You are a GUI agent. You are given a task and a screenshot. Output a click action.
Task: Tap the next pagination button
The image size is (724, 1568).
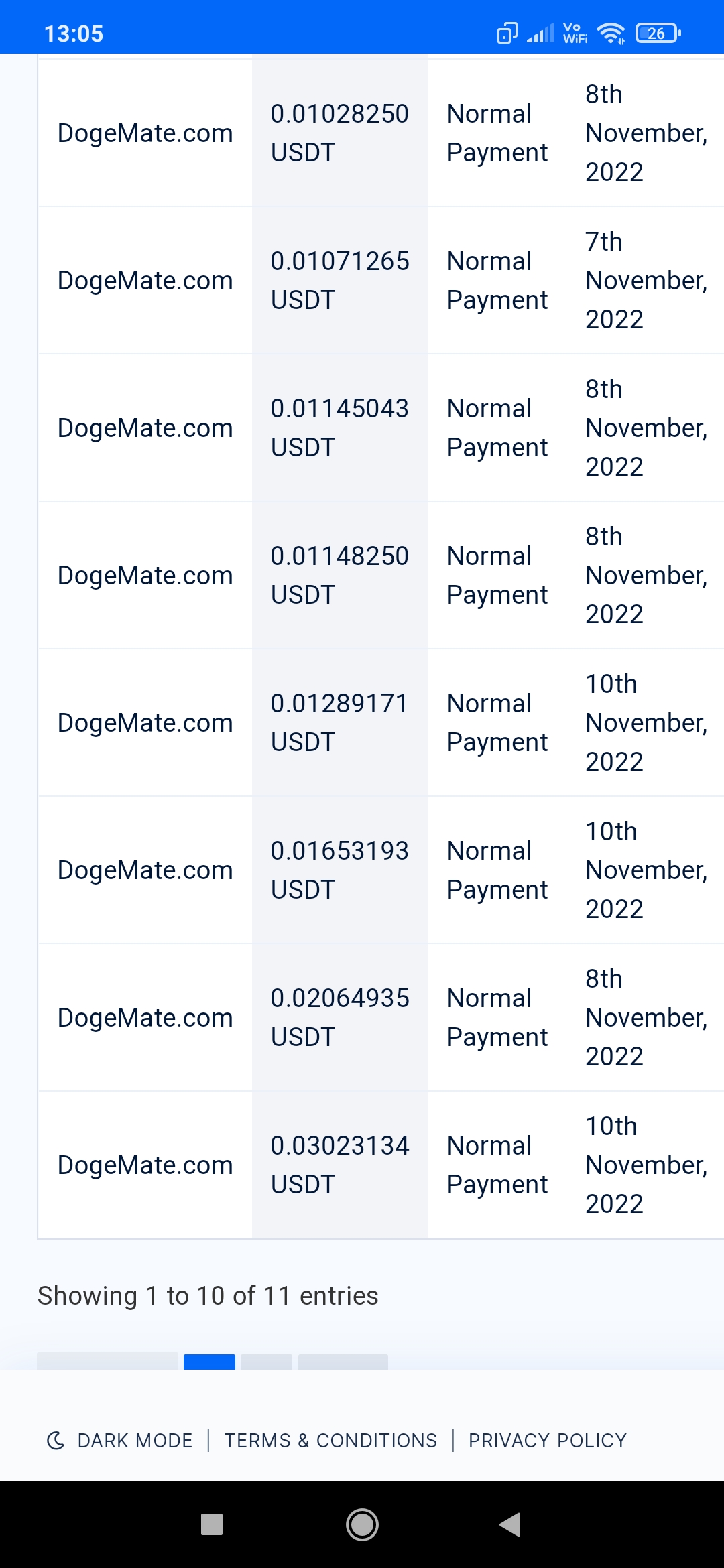[343, 1362]
